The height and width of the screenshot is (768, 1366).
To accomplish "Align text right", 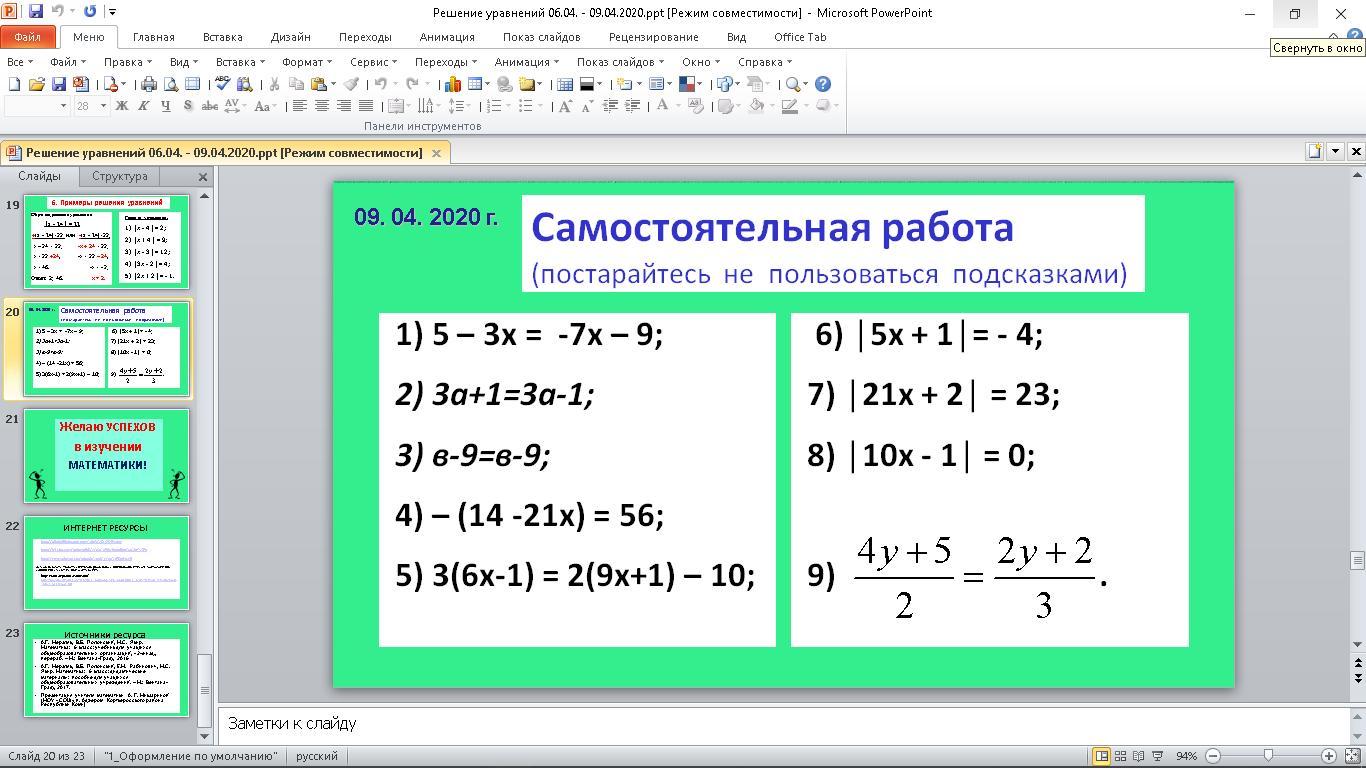I will pyautogui.click(x=343, y=106).
